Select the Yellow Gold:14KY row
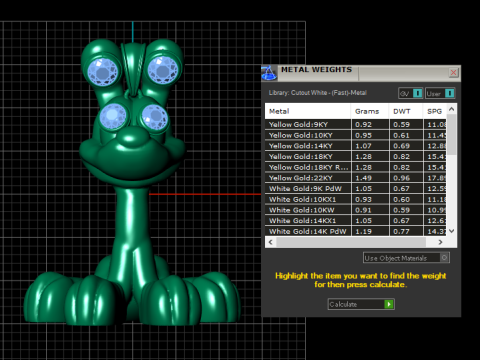The image size is (480, 360). (x=356, y=146)
